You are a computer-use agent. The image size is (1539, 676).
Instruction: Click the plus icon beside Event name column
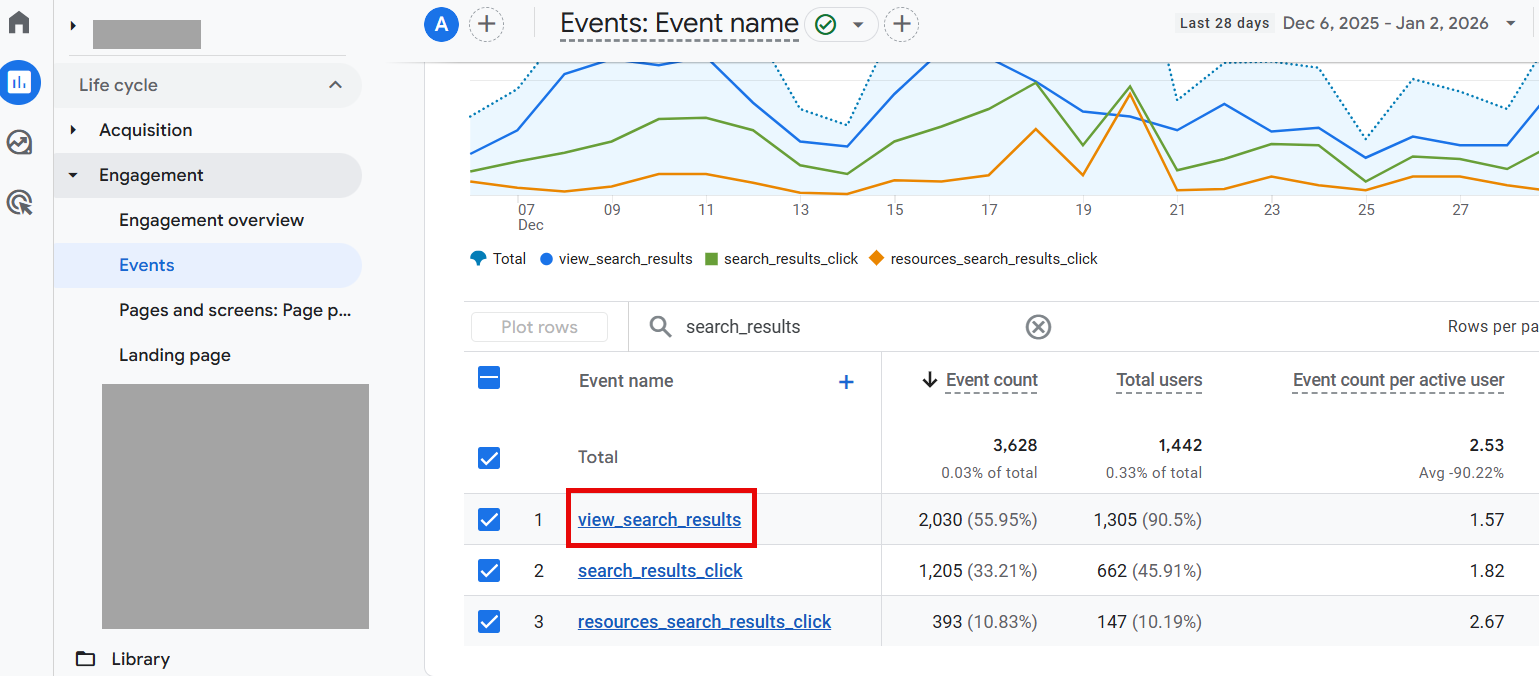coord(846,382)
